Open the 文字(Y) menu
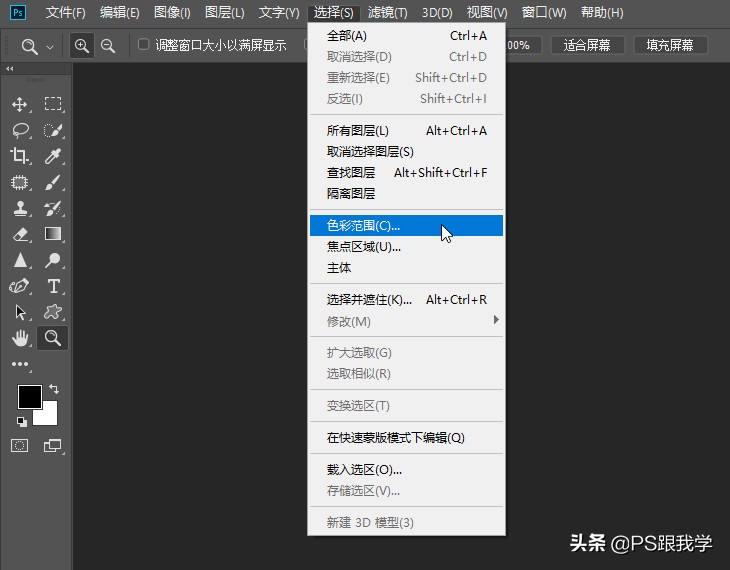The height and width of the screenshot is (570, 730). tap(279, 13)
